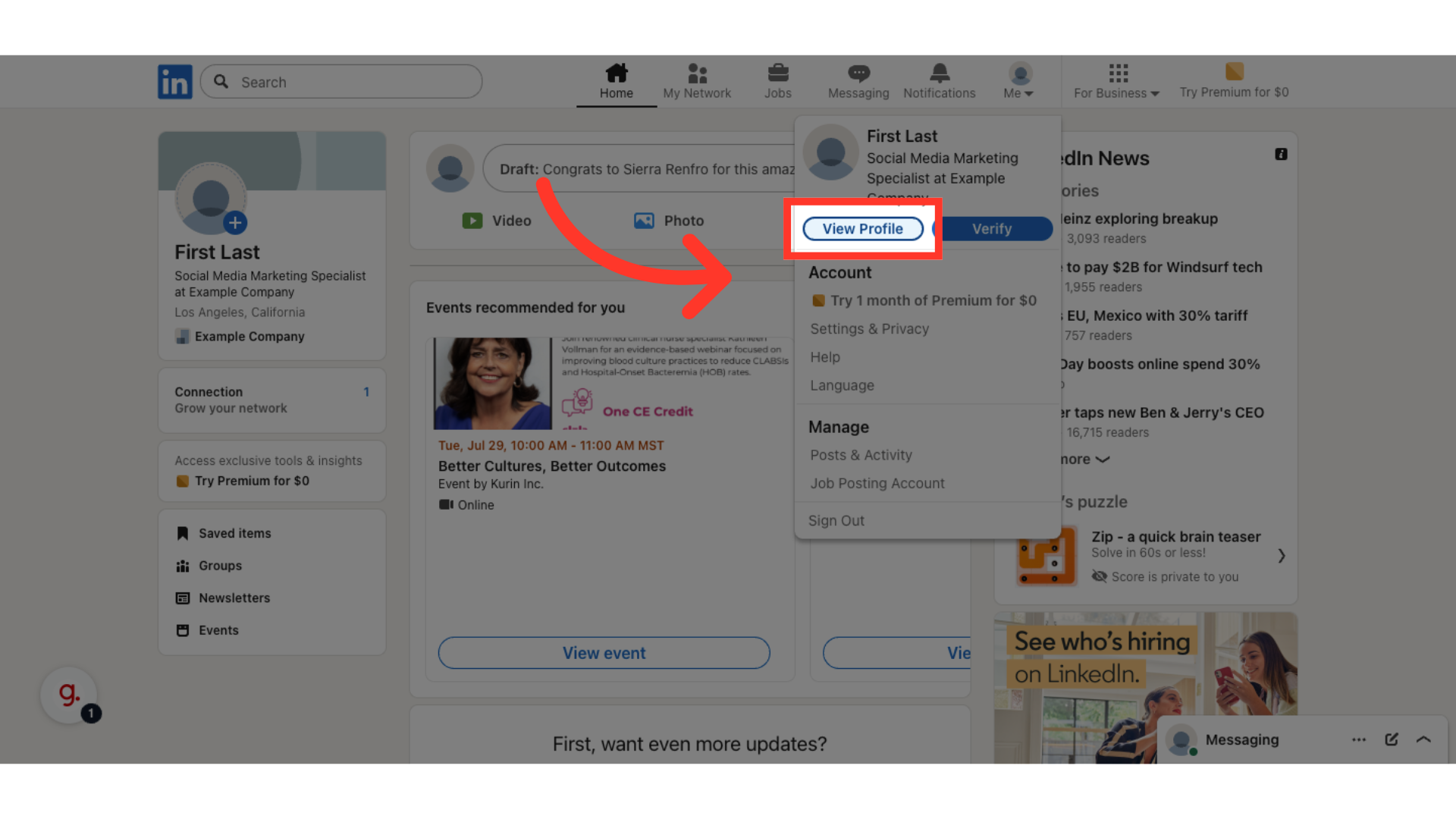Expand the messaging panel with chevron
This screenshot has height=819, width=1456.
[x=1423, y=739]
